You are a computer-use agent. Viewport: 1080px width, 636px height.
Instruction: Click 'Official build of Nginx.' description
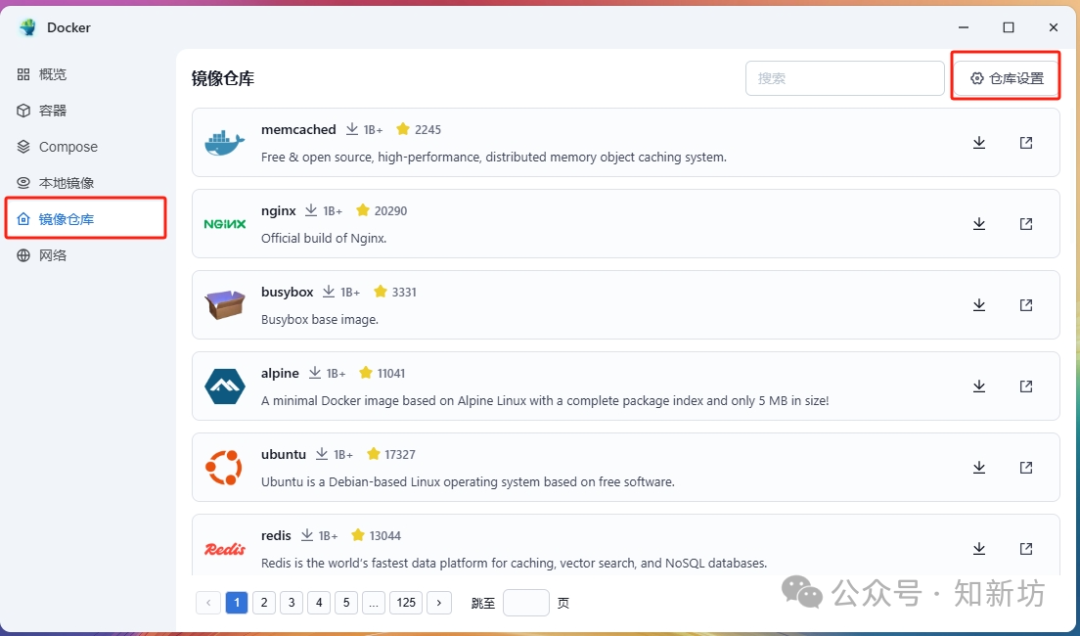pyautogui.click(x=324, y=238)
